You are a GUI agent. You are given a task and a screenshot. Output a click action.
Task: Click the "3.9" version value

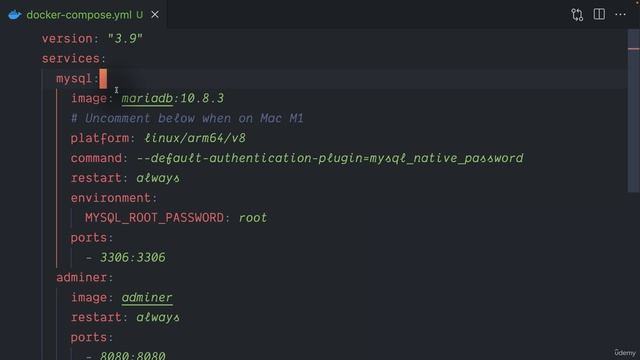point(125,39)
